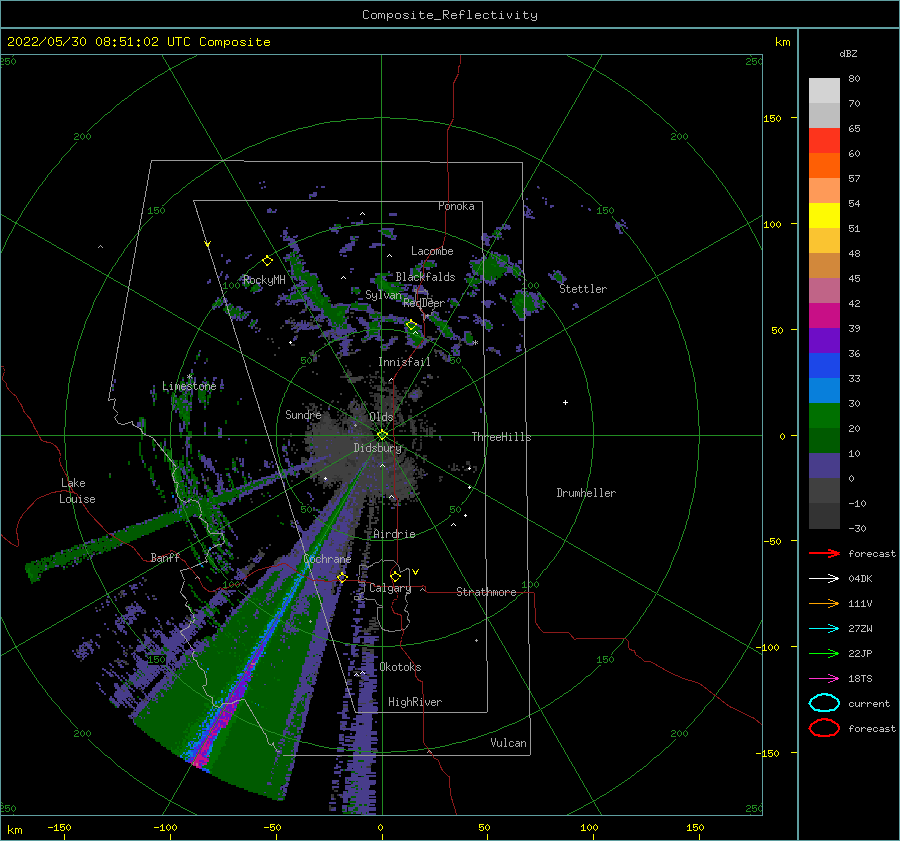900x841 pixels.
Task: Click the yellow diamond marker above Calgary
Action: [x=395, y=576]
